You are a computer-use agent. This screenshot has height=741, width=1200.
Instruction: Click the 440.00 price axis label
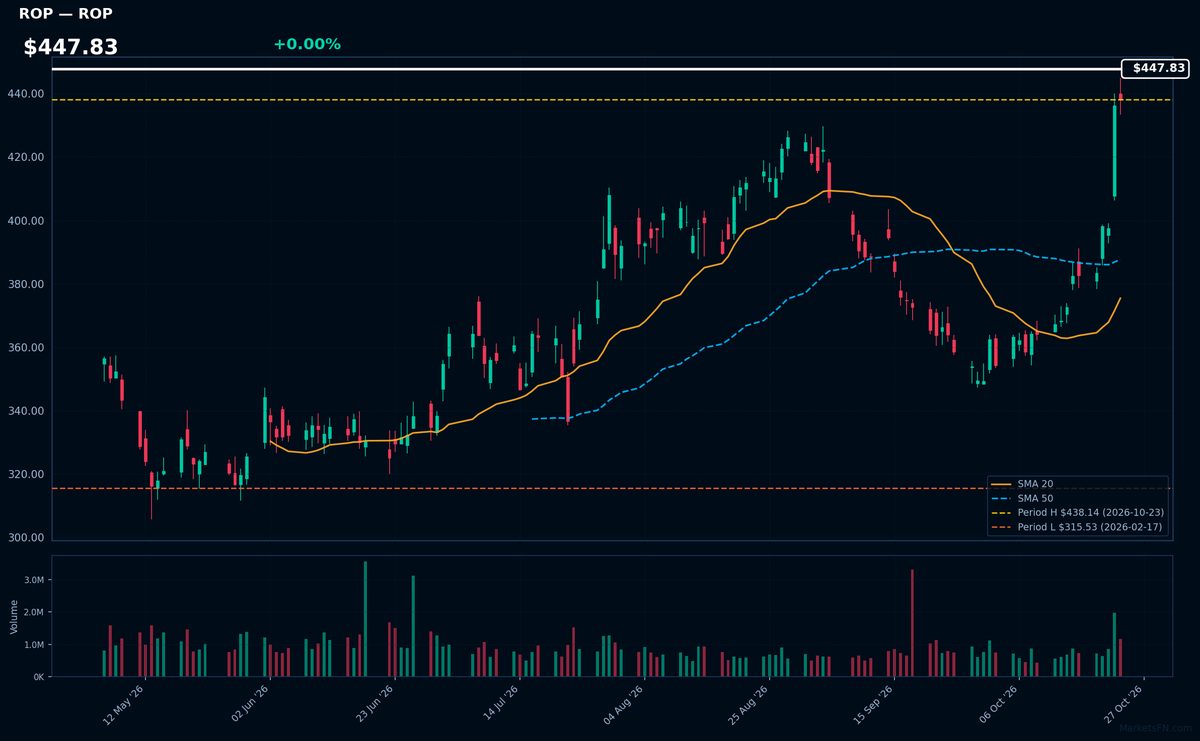[28, 94]
